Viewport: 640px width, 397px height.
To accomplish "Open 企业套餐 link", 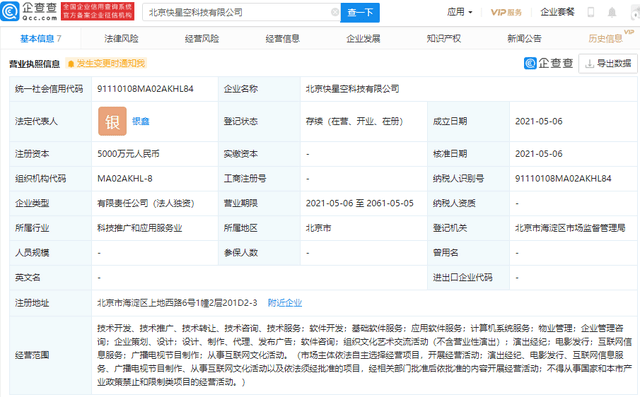I will pyautogui.click(x=557, y=12).
